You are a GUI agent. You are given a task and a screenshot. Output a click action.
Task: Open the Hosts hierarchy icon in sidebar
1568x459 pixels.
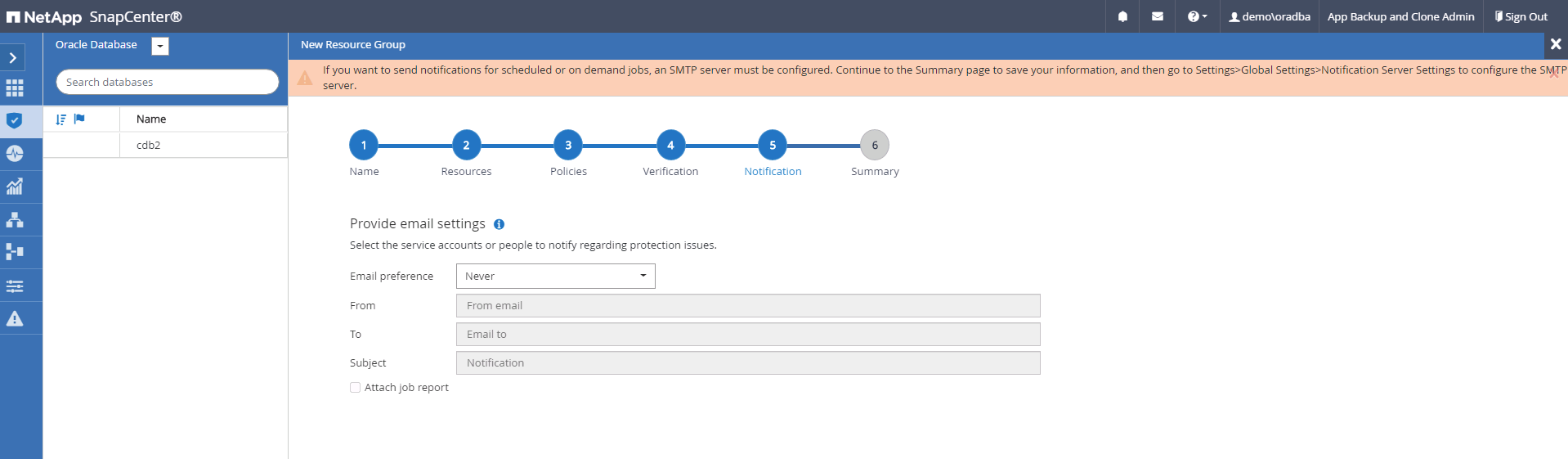(15, 219)
